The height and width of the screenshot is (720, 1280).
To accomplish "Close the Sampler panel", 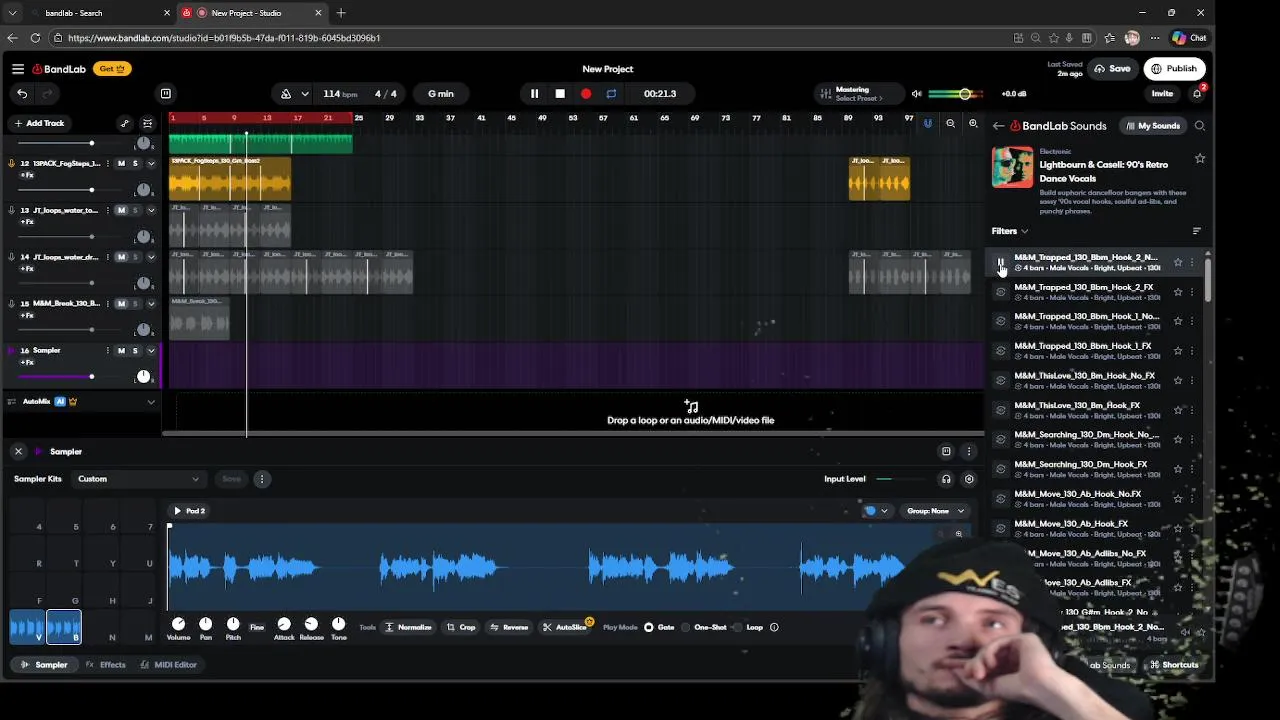I will [18, 452].
